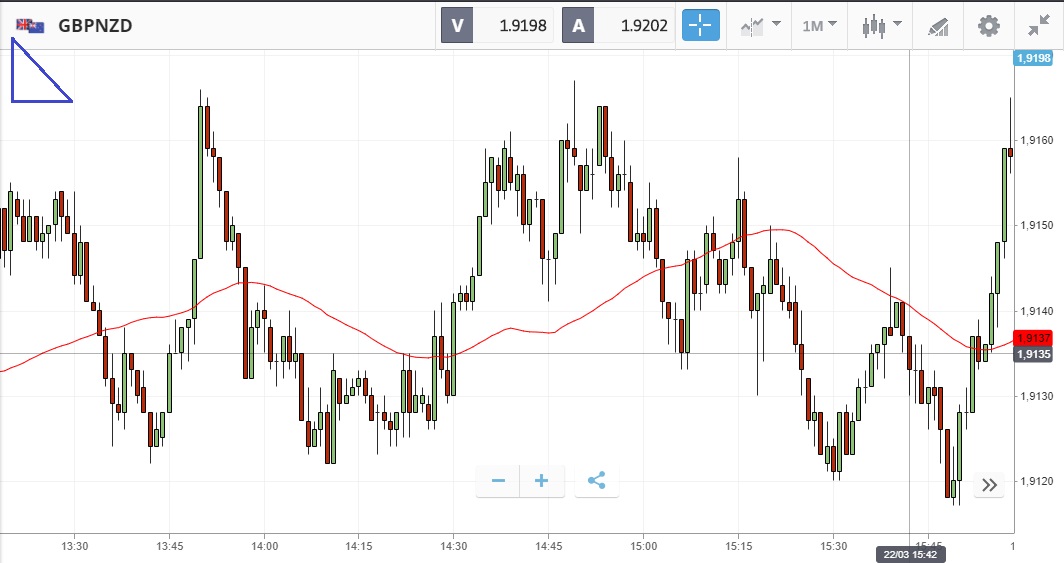This screenshot has height=563, width=1064.
Task: Click the 22/03 15:42 time marker
Action: tap(908, 552)
